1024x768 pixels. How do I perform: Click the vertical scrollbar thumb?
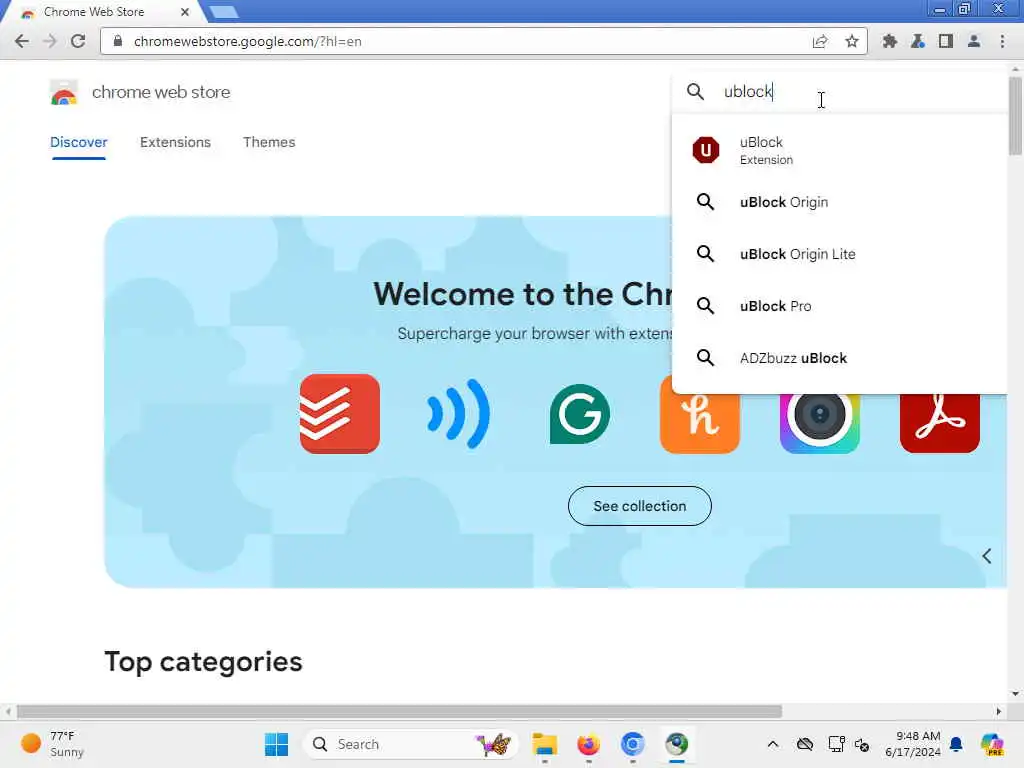pyautogui.click(x=1015, y=116)
